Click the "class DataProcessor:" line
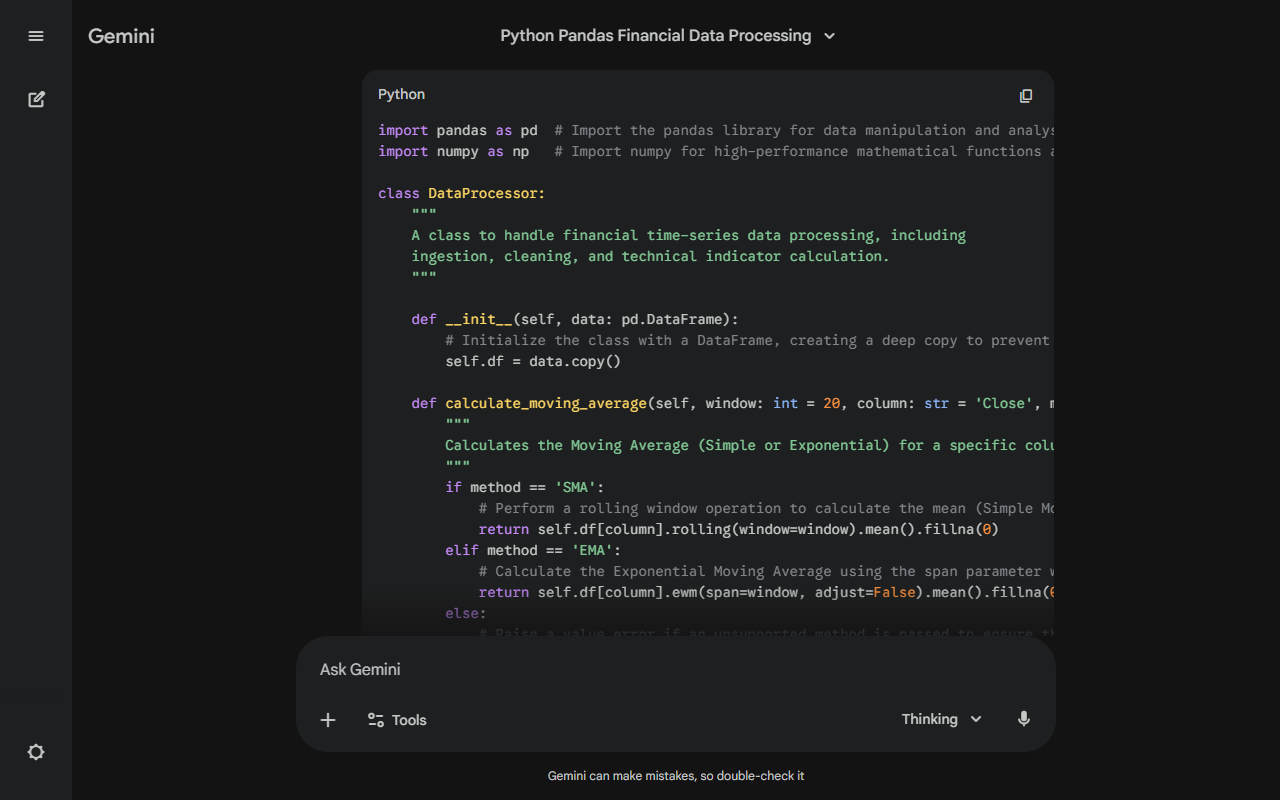This screenshot has width=1280, height=800. pos(462,193)
